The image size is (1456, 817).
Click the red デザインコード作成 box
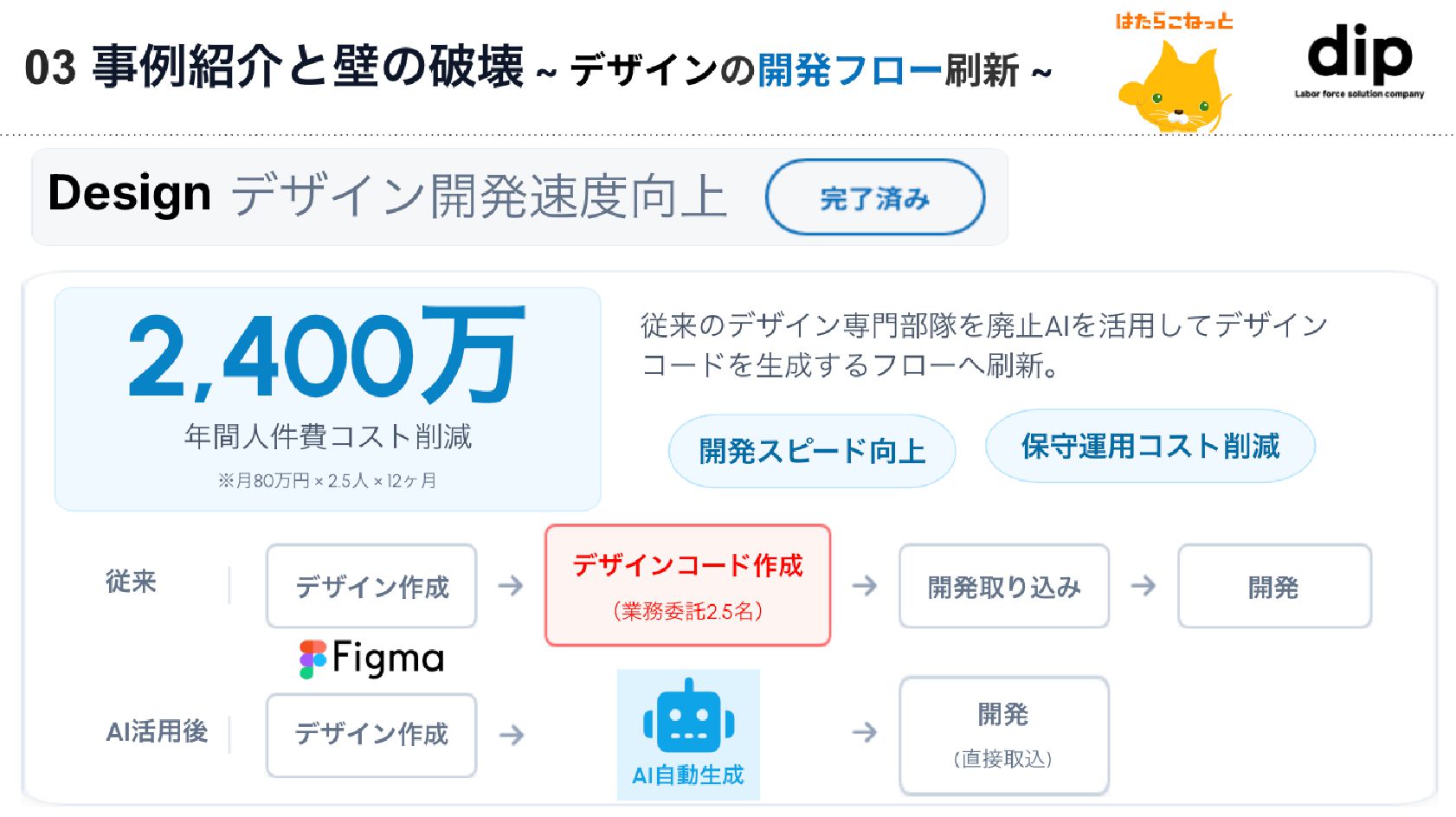(x=687, y=585)
